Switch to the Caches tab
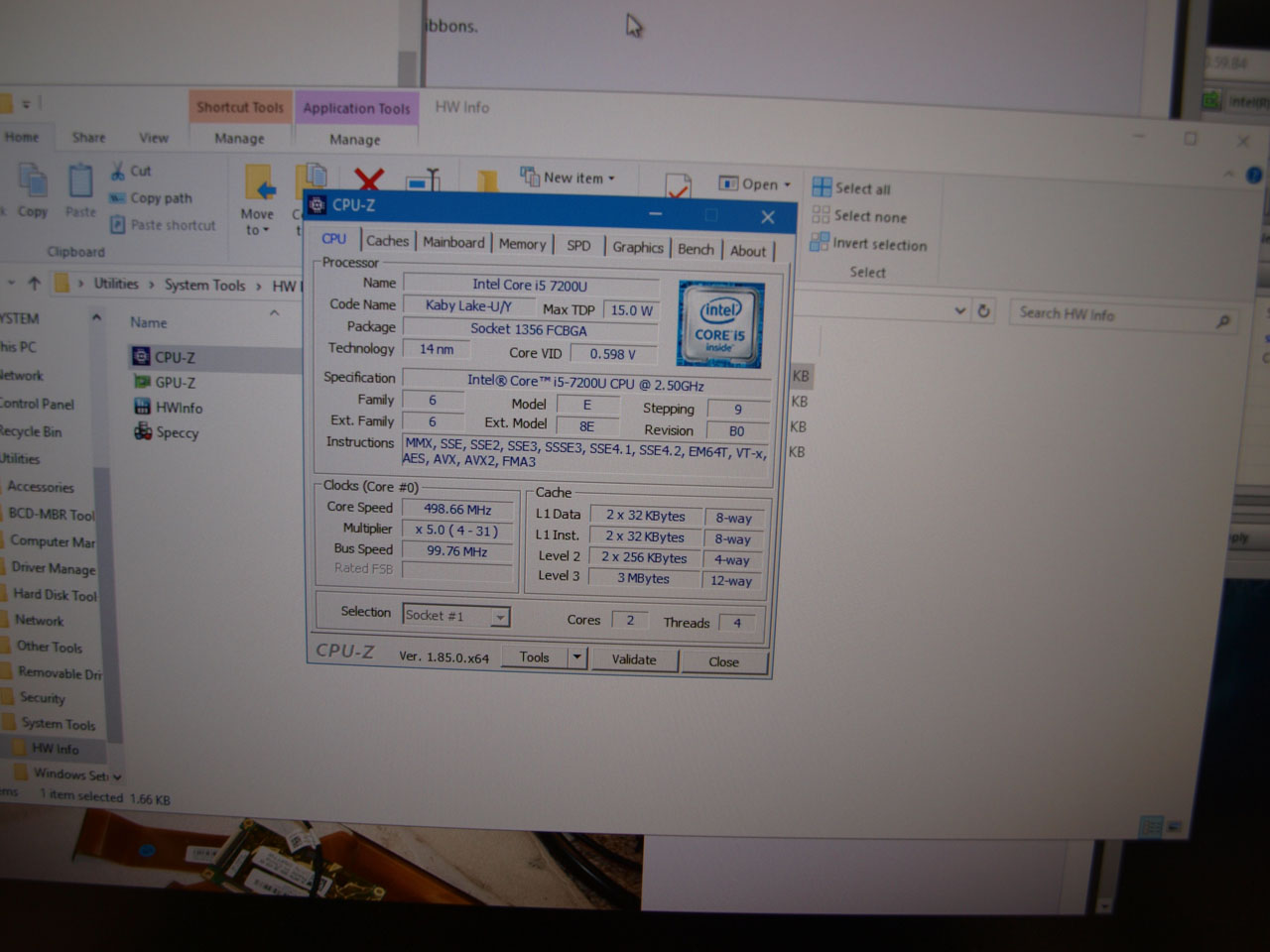The height and width of the screenshot is (952, 1270). point(387,241)
